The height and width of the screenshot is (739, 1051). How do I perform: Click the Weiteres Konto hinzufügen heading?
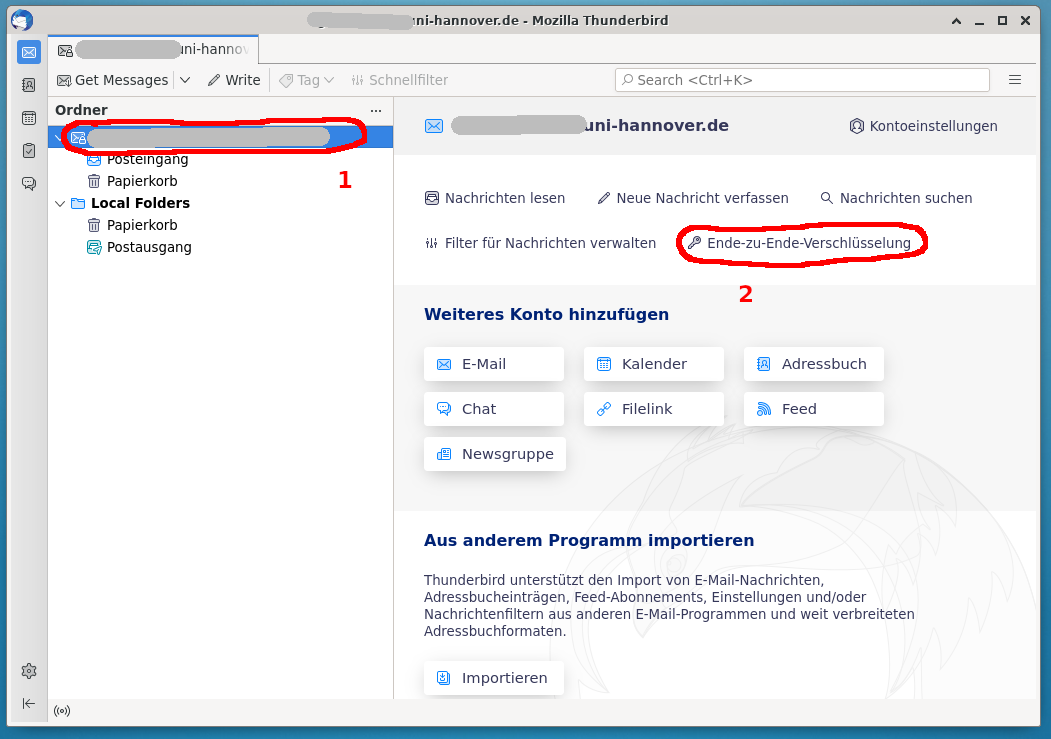tap(546, 314)
